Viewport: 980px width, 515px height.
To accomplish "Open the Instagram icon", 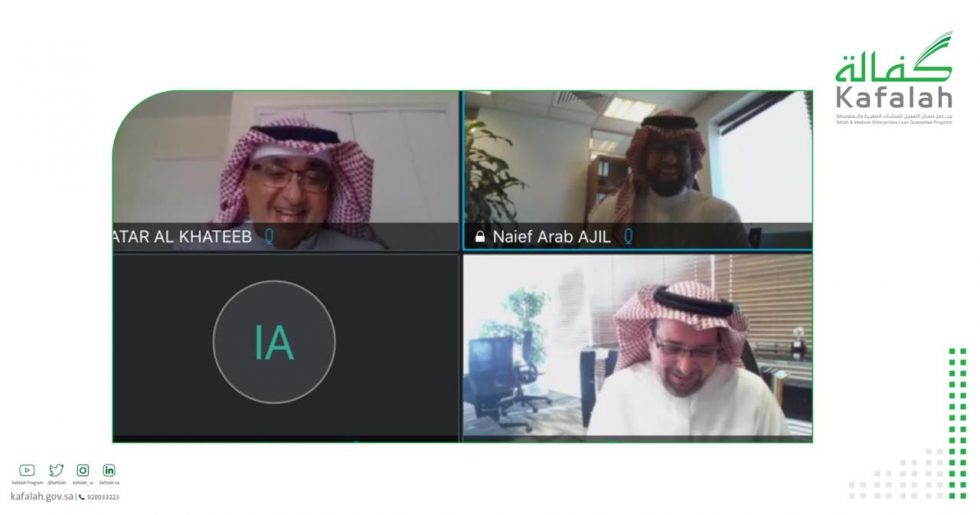I will tap(82, 470).
